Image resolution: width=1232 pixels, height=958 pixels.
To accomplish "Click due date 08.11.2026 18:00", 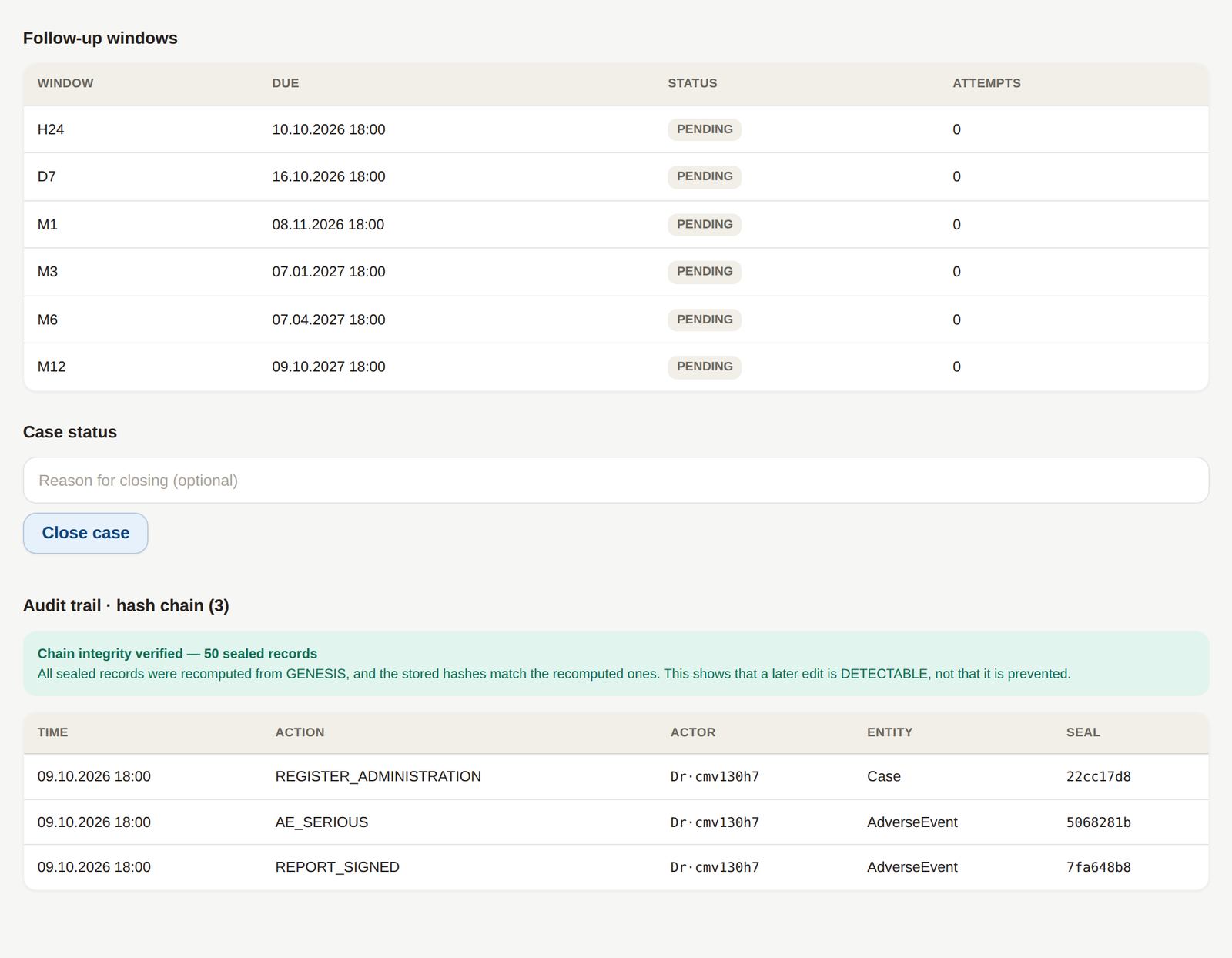I will (x=328, y=225).
